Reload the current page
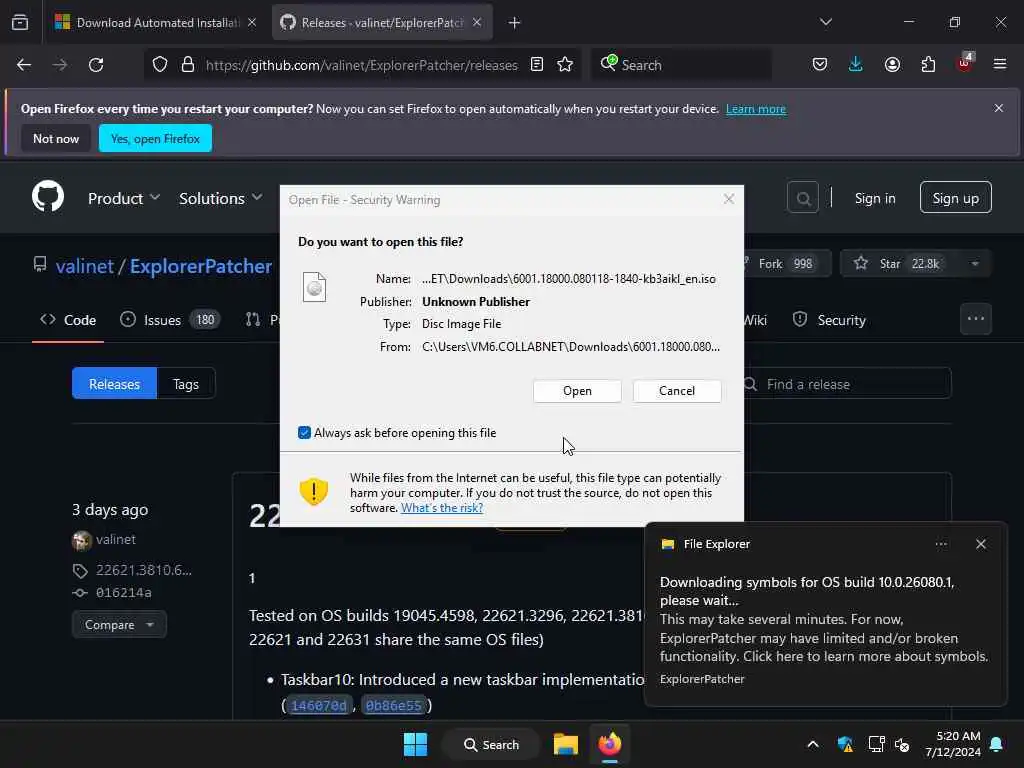 [96, 65]
